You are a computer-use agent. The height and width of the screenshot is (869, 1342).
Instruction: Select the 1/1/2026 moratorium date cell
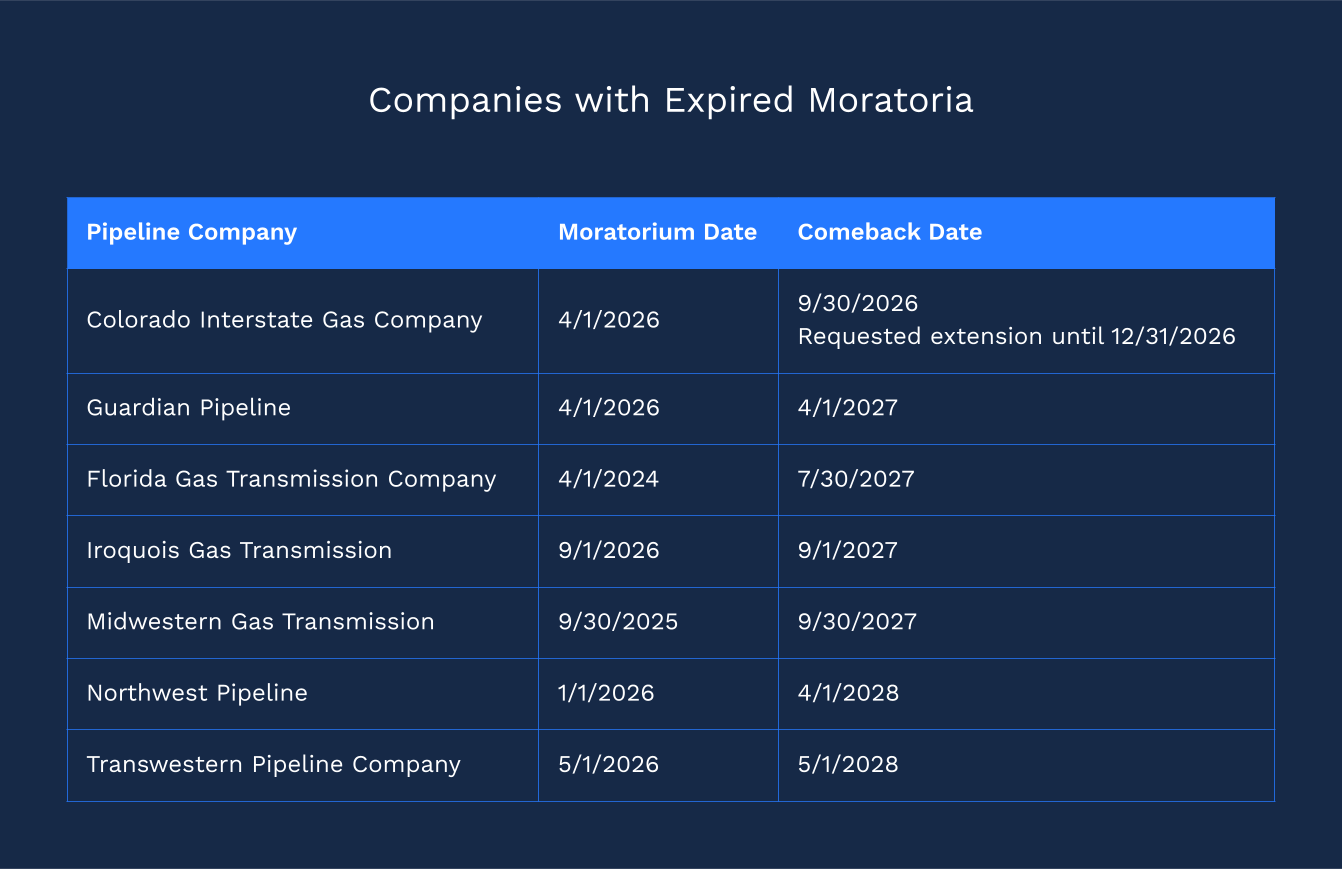coord(606,693)
